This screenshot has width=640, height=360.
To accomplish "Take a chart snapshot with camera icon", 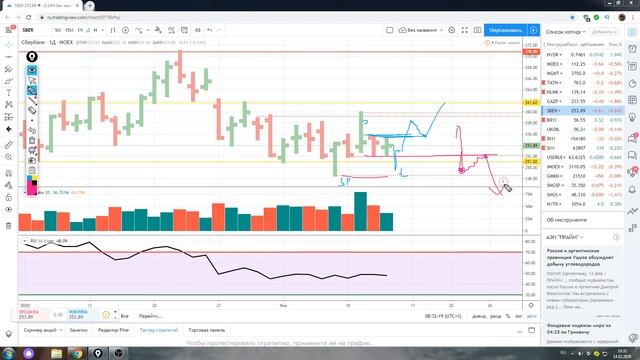I will tap(477, 30).
